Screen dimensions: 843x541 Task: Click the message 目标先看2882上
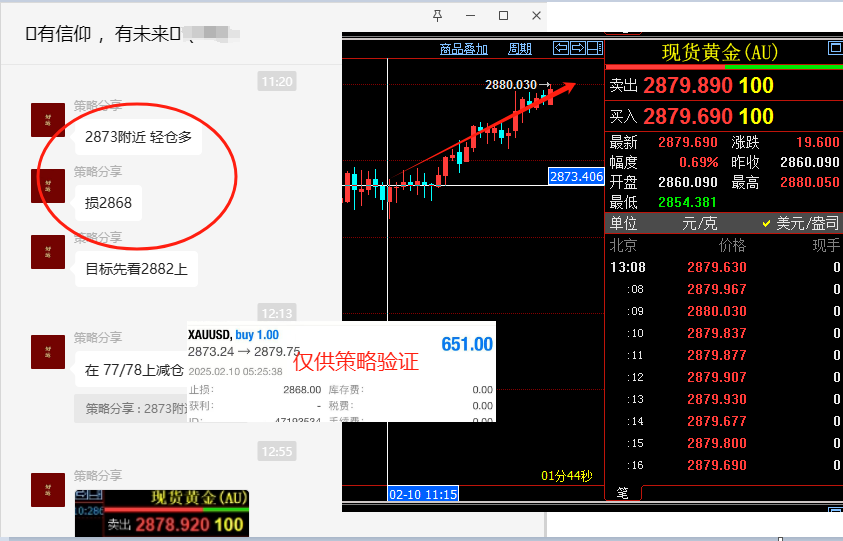[136, 269]
